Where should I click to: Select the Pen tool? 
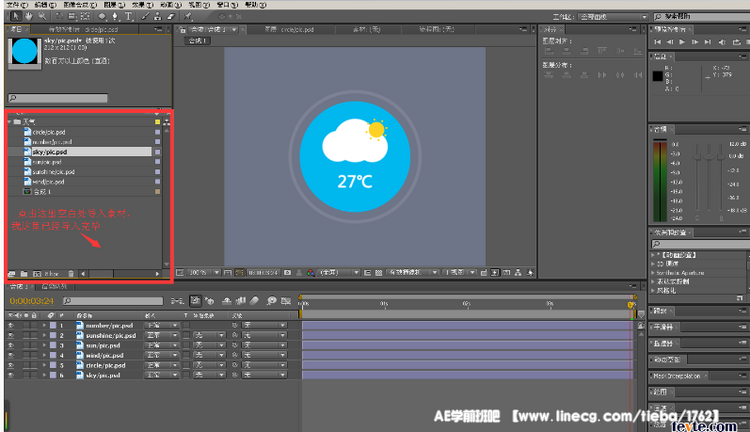tap(115, 16)
